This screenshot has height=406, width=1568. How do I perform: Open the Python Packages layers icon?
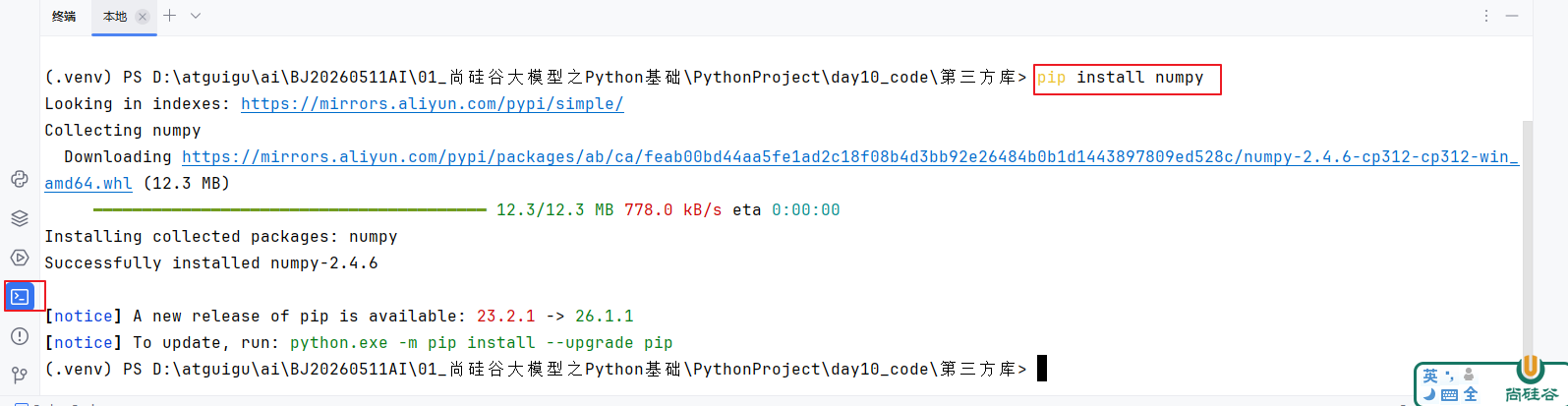pos(20,218)
